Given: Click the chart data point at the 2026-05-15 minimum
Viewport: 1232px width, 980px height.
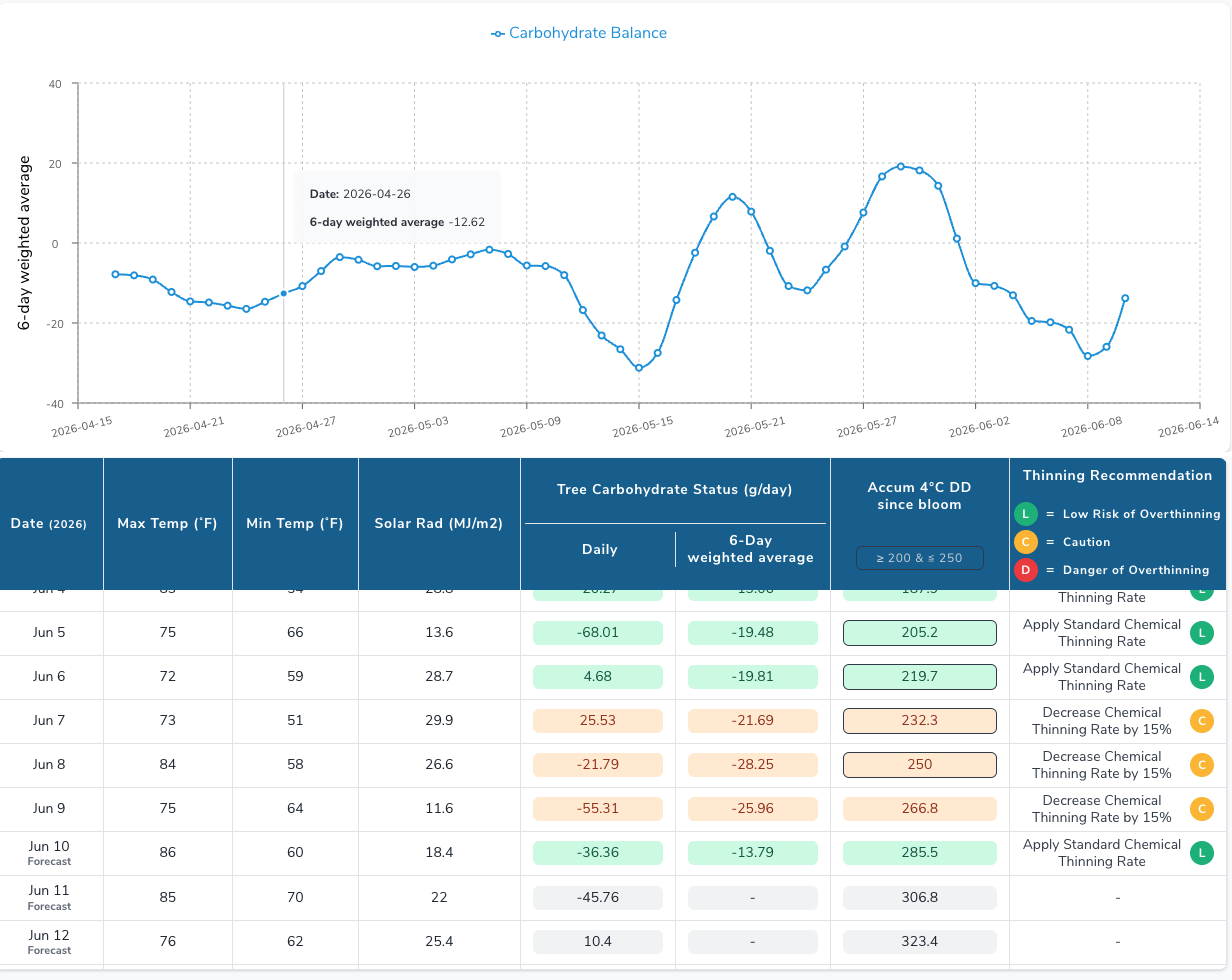Looking at the screenshot, I should pos(639,368).
